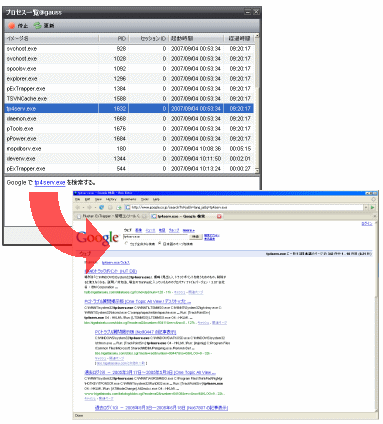Click the Google search text field
This screenshot has height=424, width=383.
pos(155,236)
